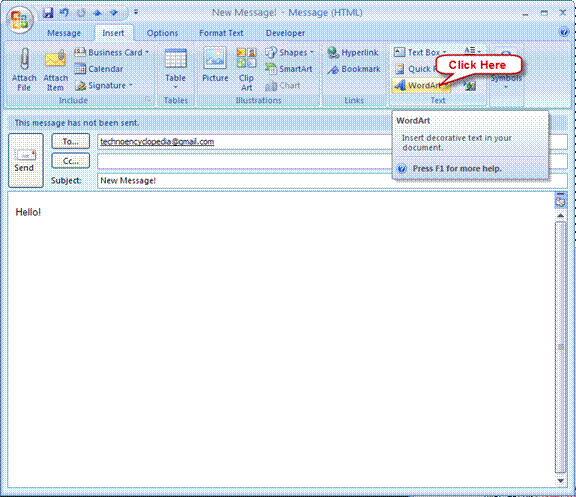The height and width of the screenshot is (497, 576).
Task: Click the Attach File paperclip icon
Action: pos(24,59)
